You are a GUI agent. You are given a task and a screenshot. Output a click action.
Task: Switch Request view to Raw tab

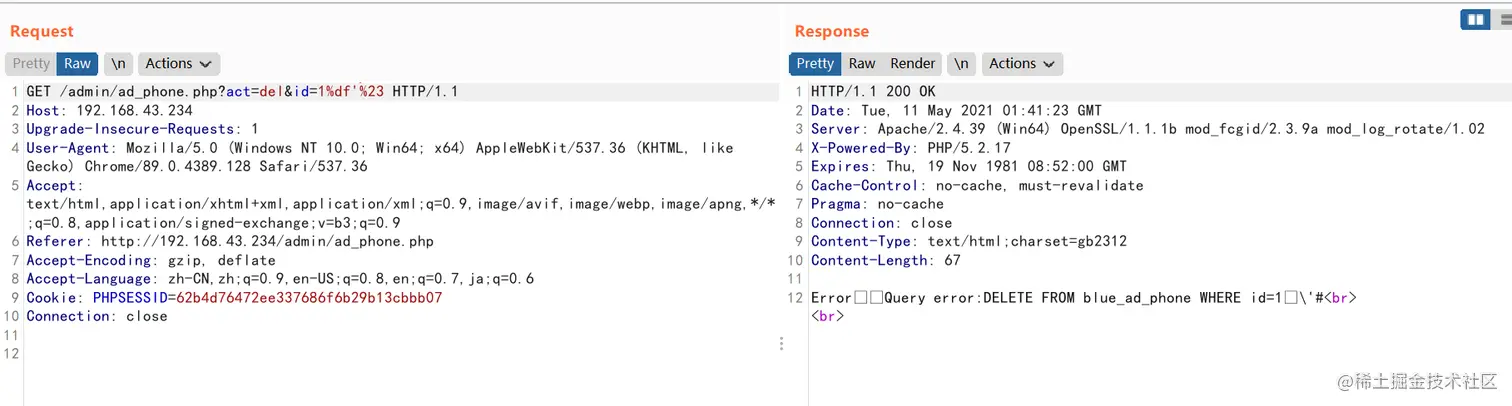click(77, 63)
